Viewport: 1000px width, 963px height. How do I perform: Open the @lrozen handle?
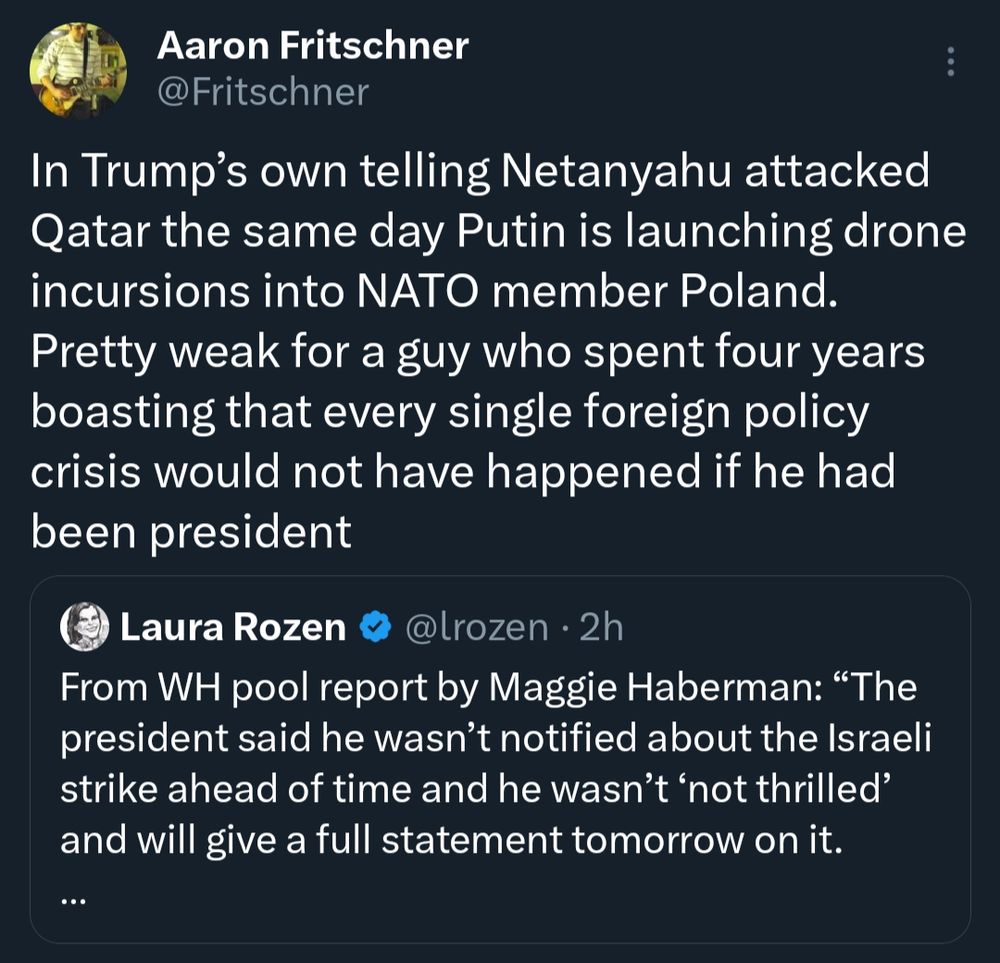(x=476, y=626)
